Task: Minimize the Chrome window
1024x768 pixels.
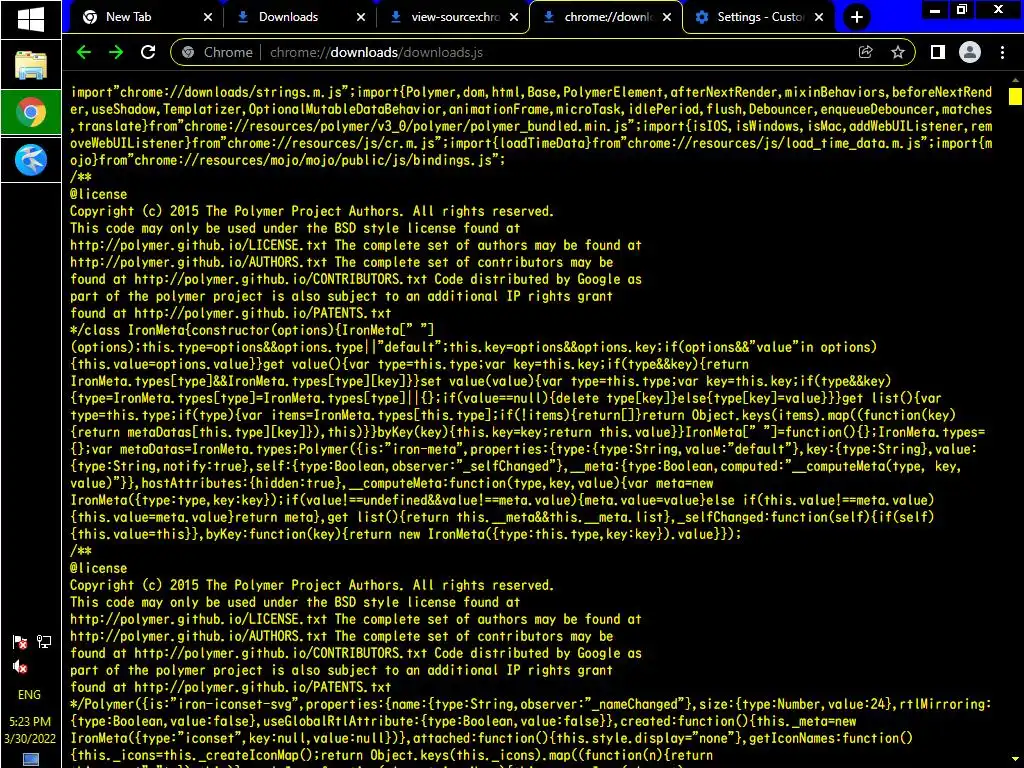Action: 935,10
